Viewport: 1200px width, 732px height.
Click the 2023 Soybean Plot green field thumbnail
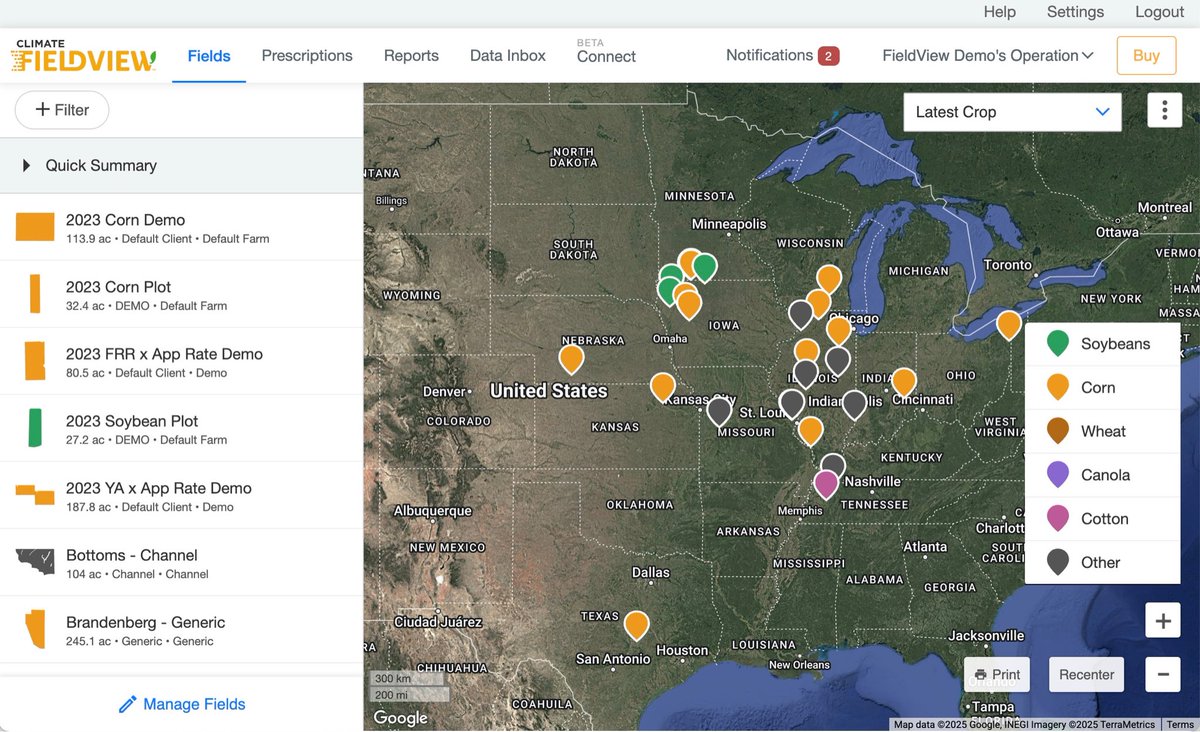[x=35, y=428]
